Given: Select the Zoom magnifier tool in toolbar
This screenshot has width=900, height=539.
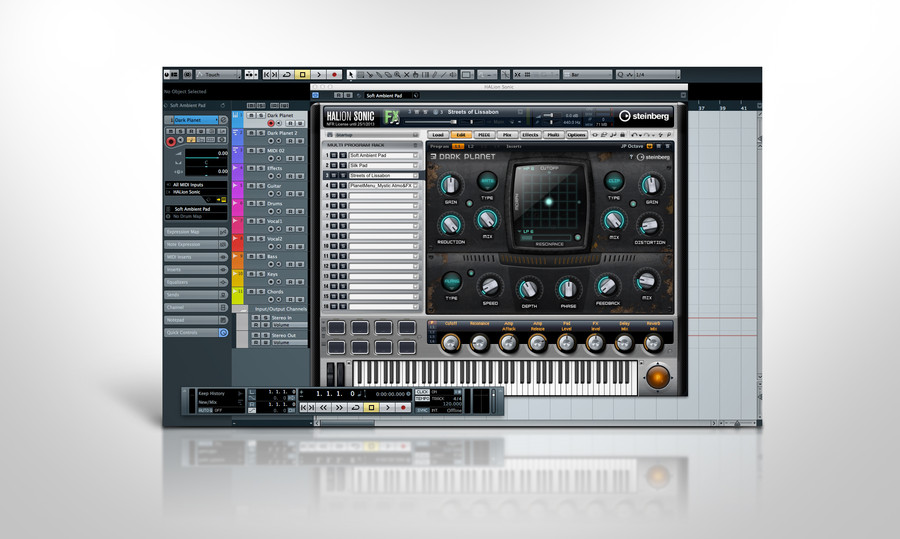Looking at the screenshot, I should [397, 75].
